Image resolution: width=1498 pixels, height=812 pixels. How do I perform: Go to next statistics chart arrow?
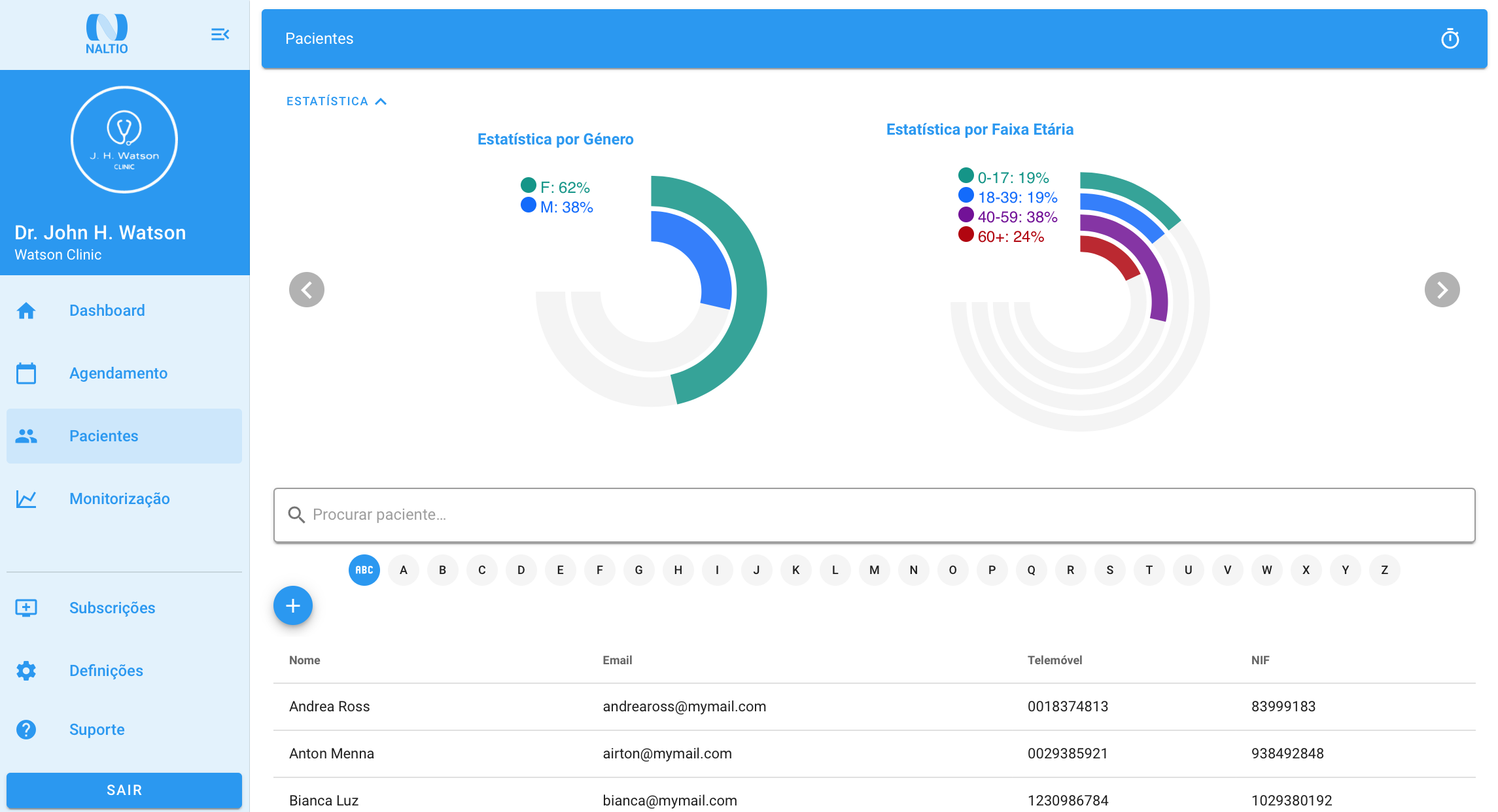click(1442, 290)
